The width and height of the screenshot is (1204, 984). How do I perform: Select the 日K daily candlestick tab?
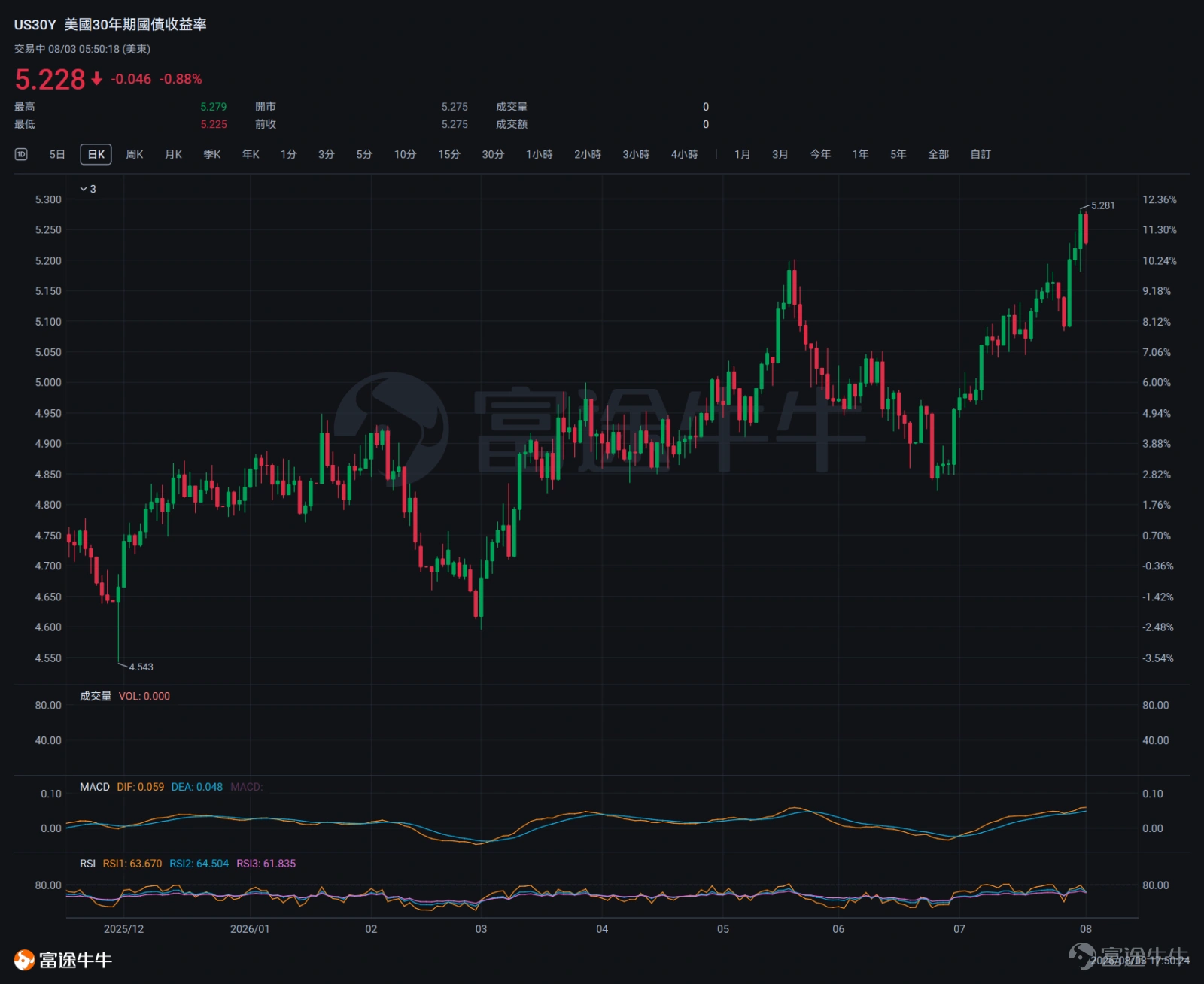click(x=96, y=154)
